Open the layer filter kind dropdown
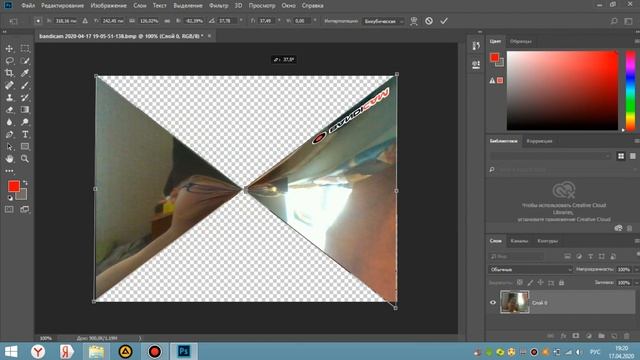This screenshot has width=640, height=360. pos(516,256)
